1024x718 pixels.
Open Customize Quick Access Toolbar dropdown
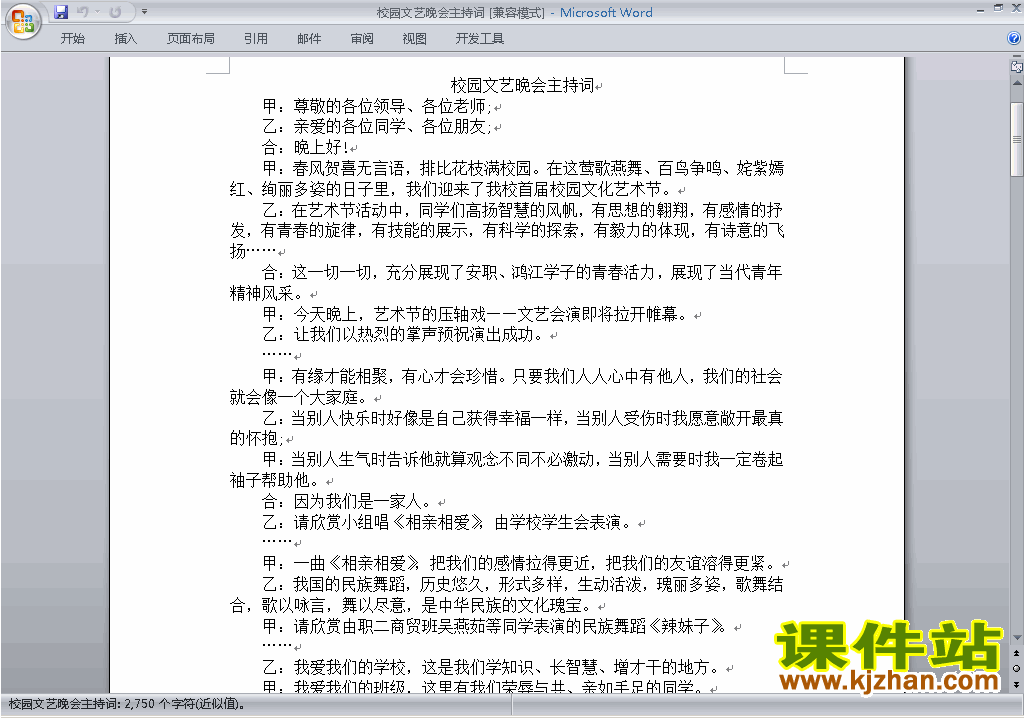click(x=144, y=12)
